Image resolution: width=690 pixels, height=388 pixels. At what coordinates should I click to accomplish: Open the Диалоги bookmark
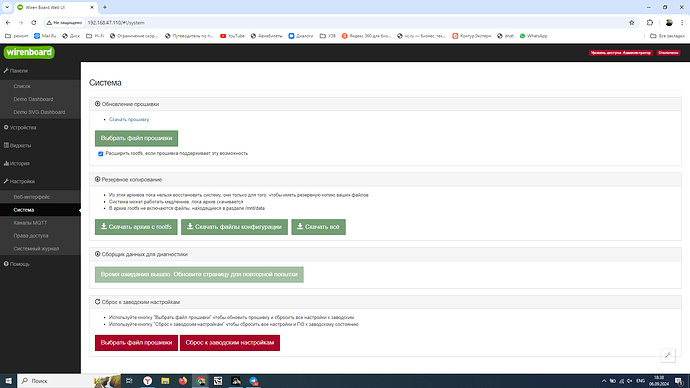pyautogui.click(x=301, y=36)
